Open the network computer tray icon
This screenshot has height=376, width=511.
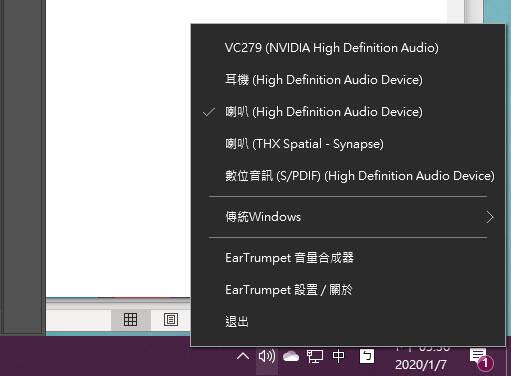pos(315,356)
